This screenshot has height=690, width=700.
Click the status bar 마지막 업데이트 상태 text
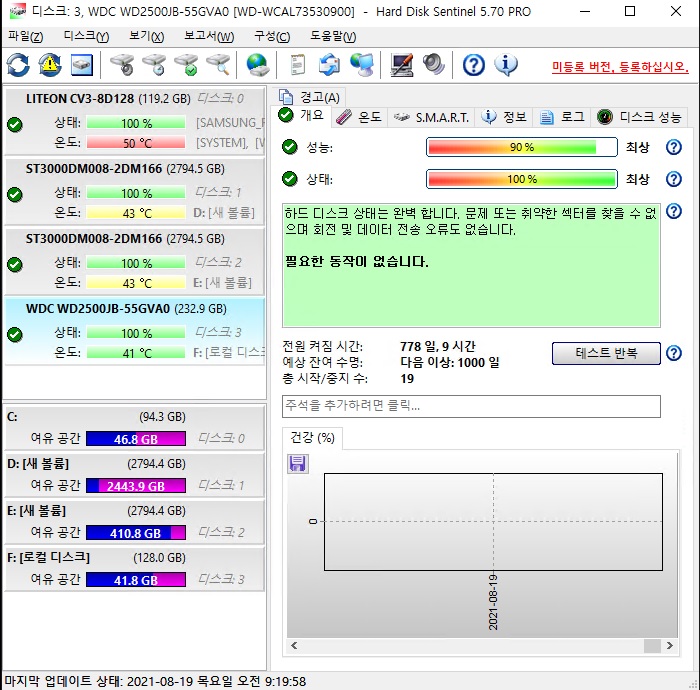tap(155, 682)
